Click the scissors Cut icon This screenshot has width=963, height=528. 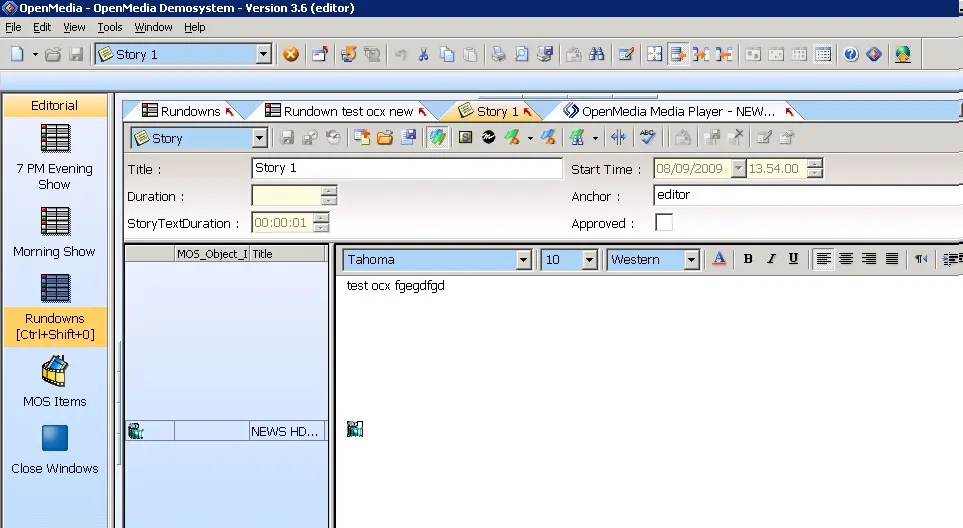(x=424, y=55)
